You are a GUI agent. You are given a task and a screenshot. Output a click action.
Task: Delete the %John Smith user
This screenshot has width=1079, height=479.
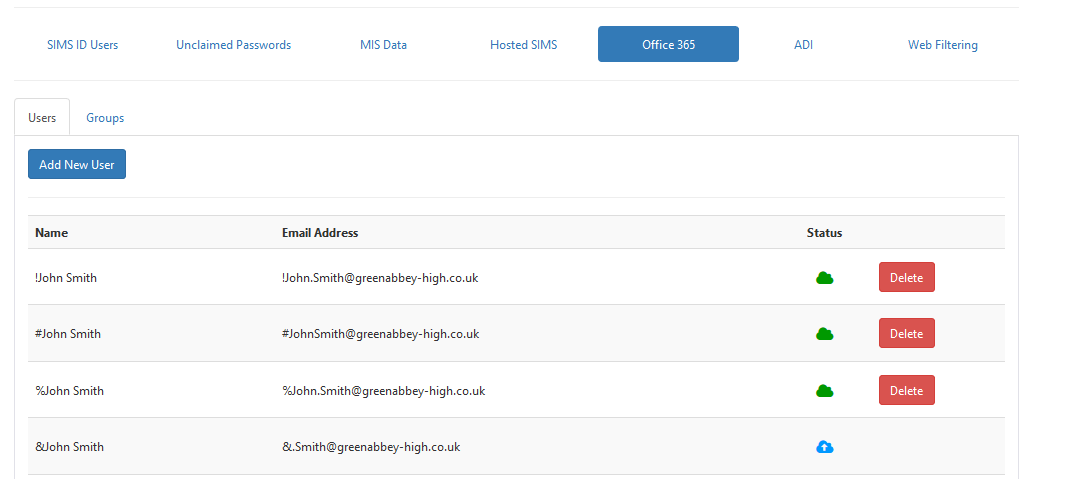pyautogui.click(x=906, y=390)
